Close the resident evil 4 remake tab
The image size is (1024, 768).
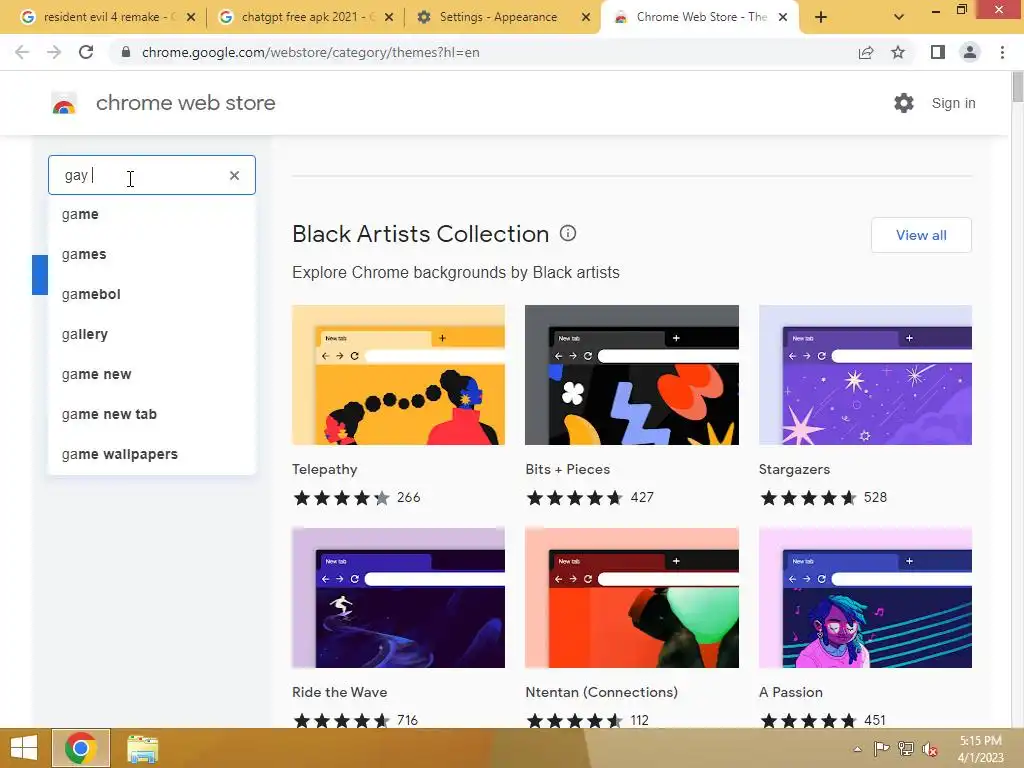point(191,18)
